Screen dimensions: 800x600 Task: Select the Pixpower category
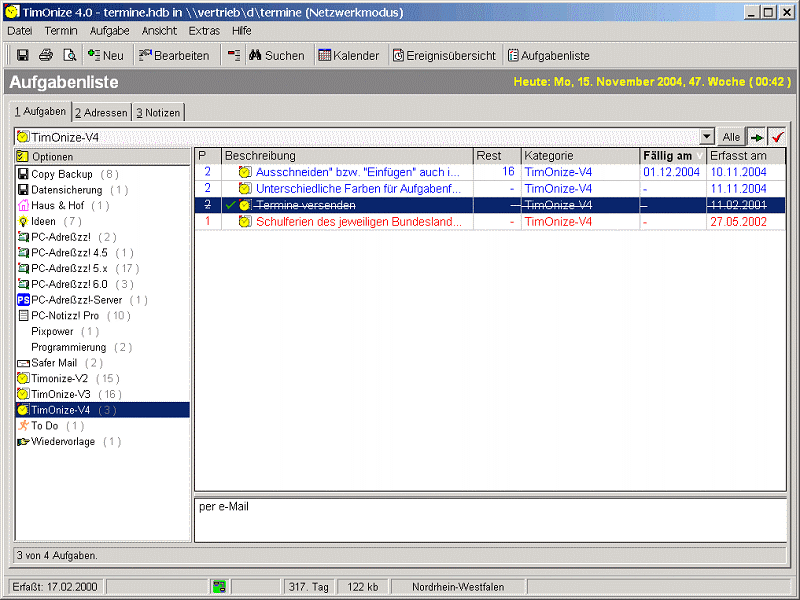coord(102,332)
